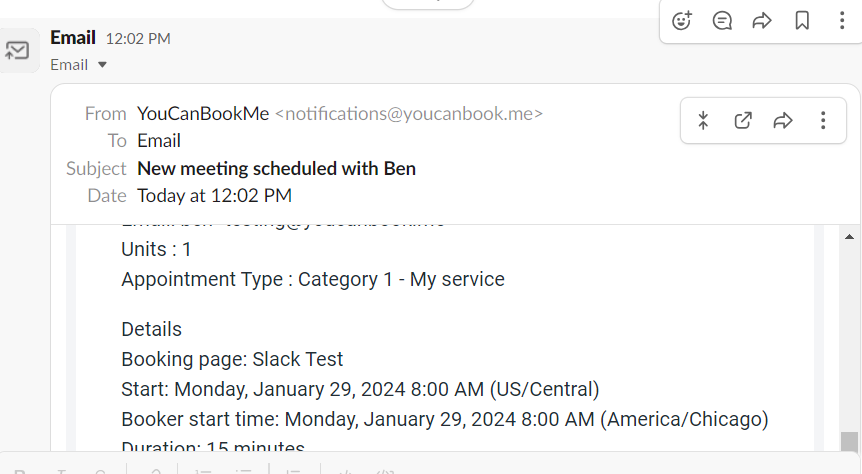
Task: Open email in new window
Action: [x=743, y=120]
